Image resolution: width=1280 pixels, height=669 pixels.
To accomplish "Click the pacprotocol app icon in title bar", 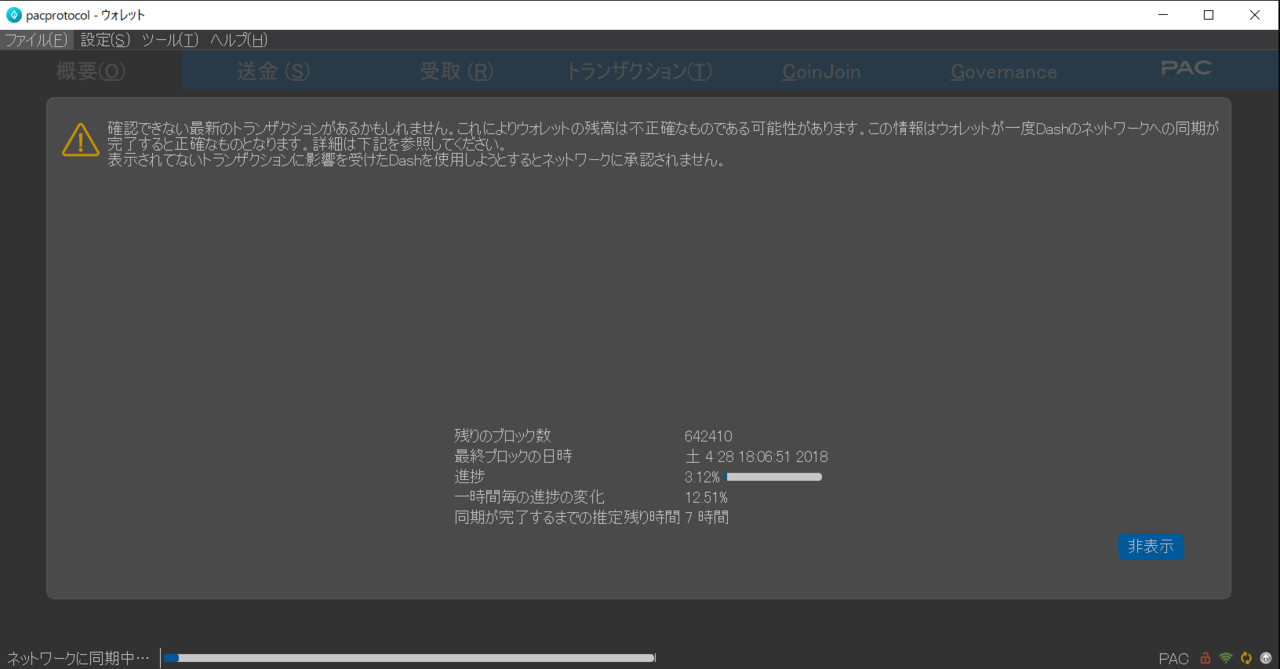I will (14, 15).
